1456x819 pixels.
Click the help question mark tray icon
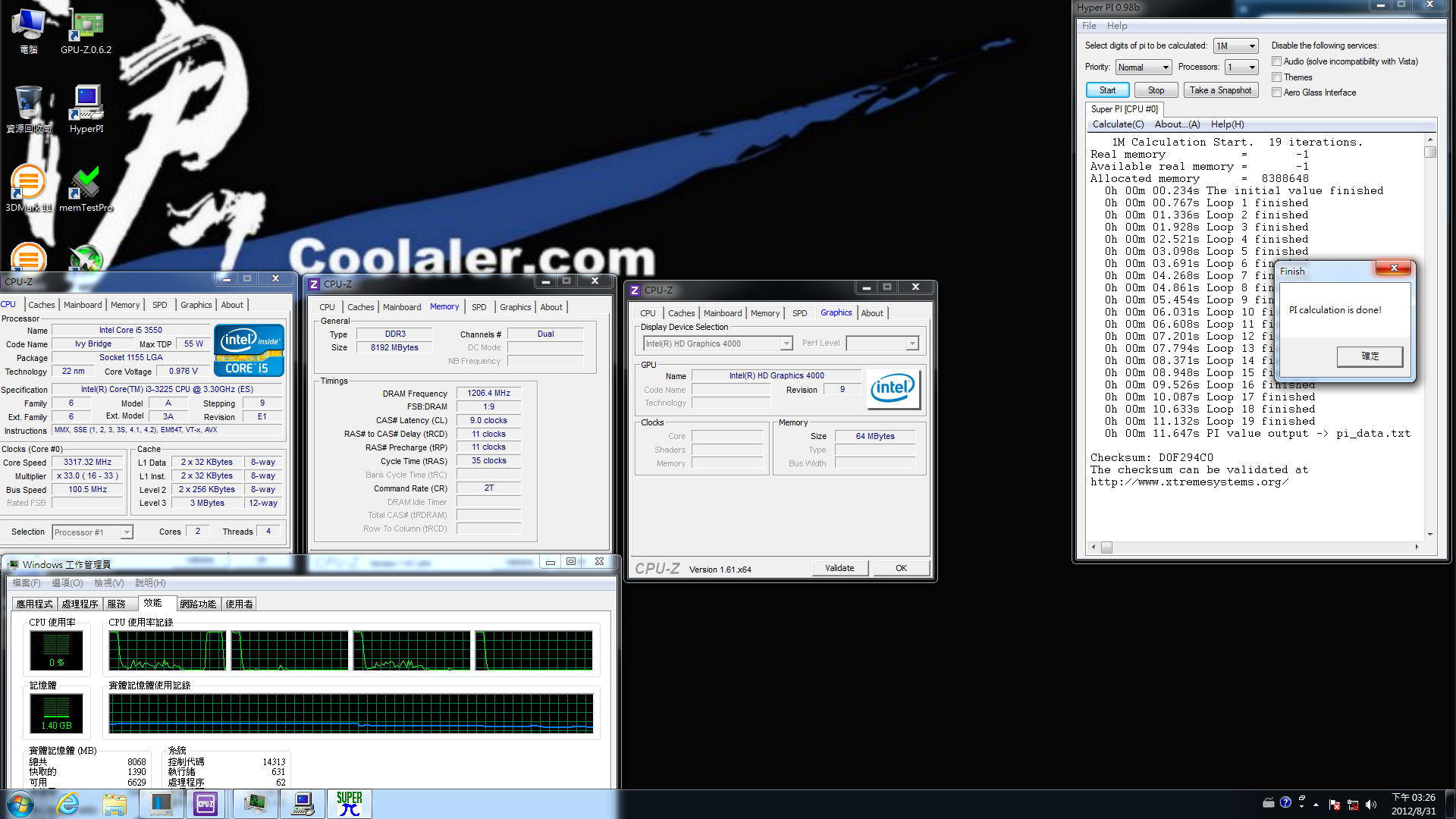tap(1285, 802)
